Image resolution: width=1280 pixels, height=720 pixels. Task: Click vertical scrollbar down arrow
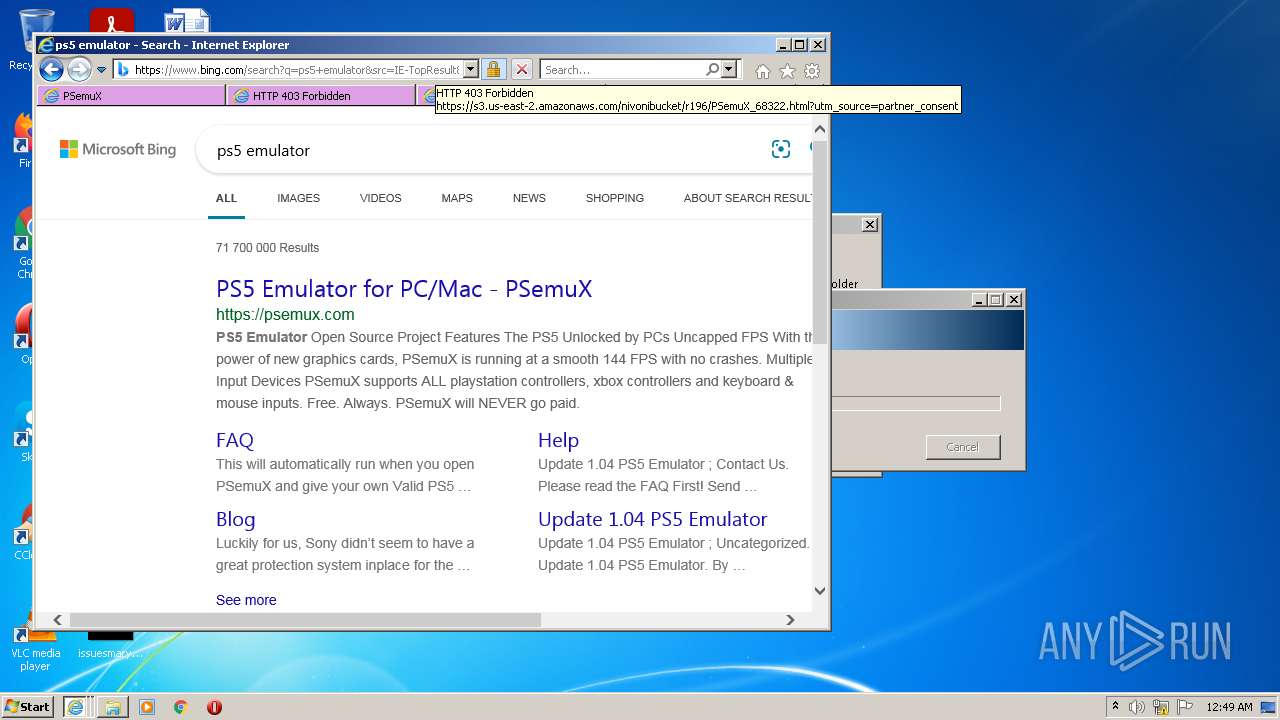820,591
